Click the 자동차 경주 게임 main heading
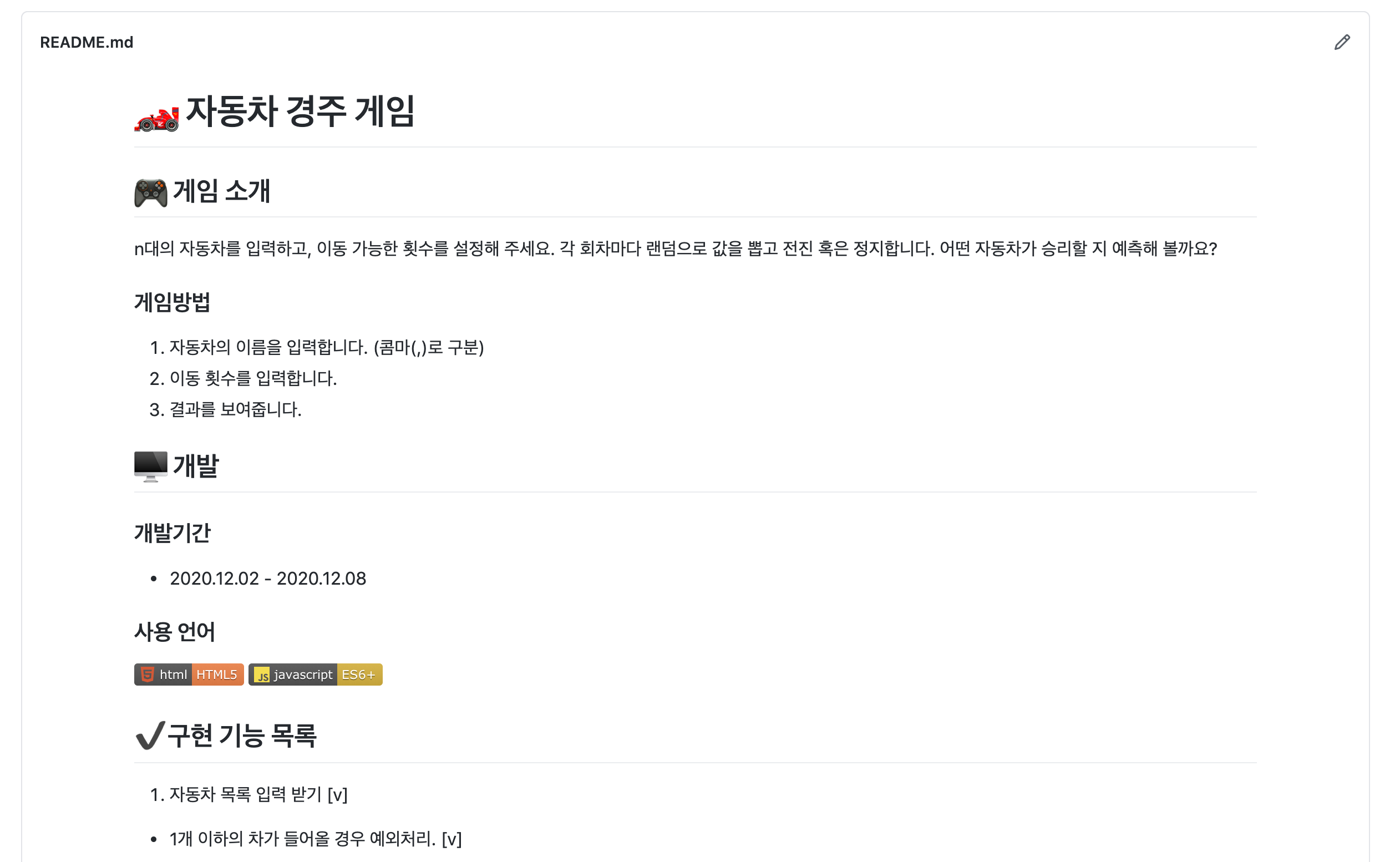 301,111
